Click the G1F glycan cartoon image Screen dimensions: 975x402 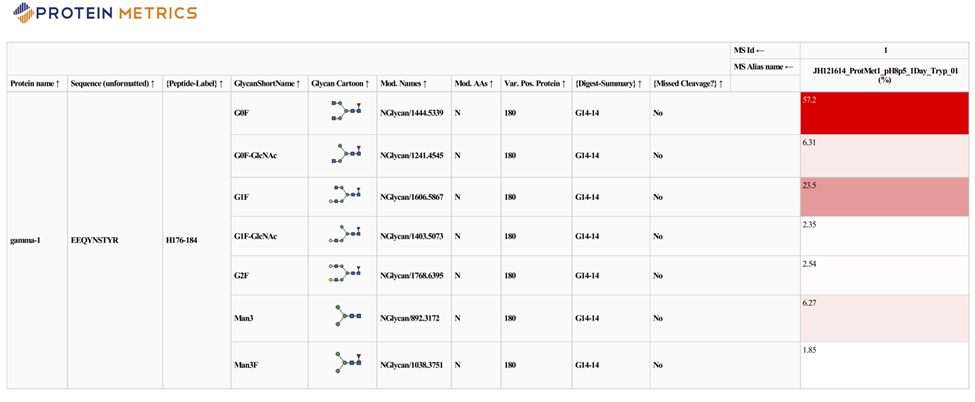click(x=343, y=197)
